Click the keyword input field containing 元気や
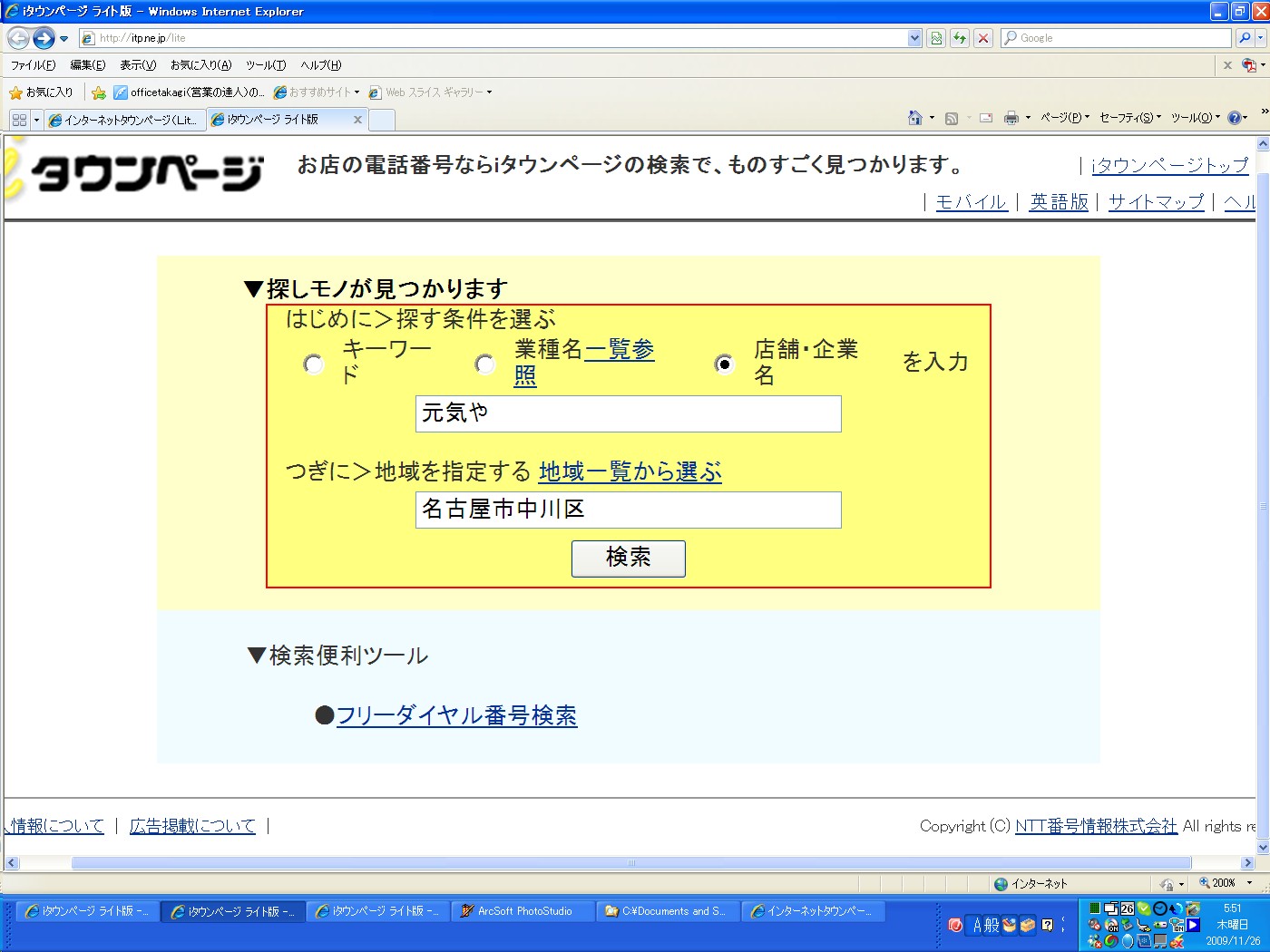The height and width of the screenshot is (952, 1270). coord(629,413)
